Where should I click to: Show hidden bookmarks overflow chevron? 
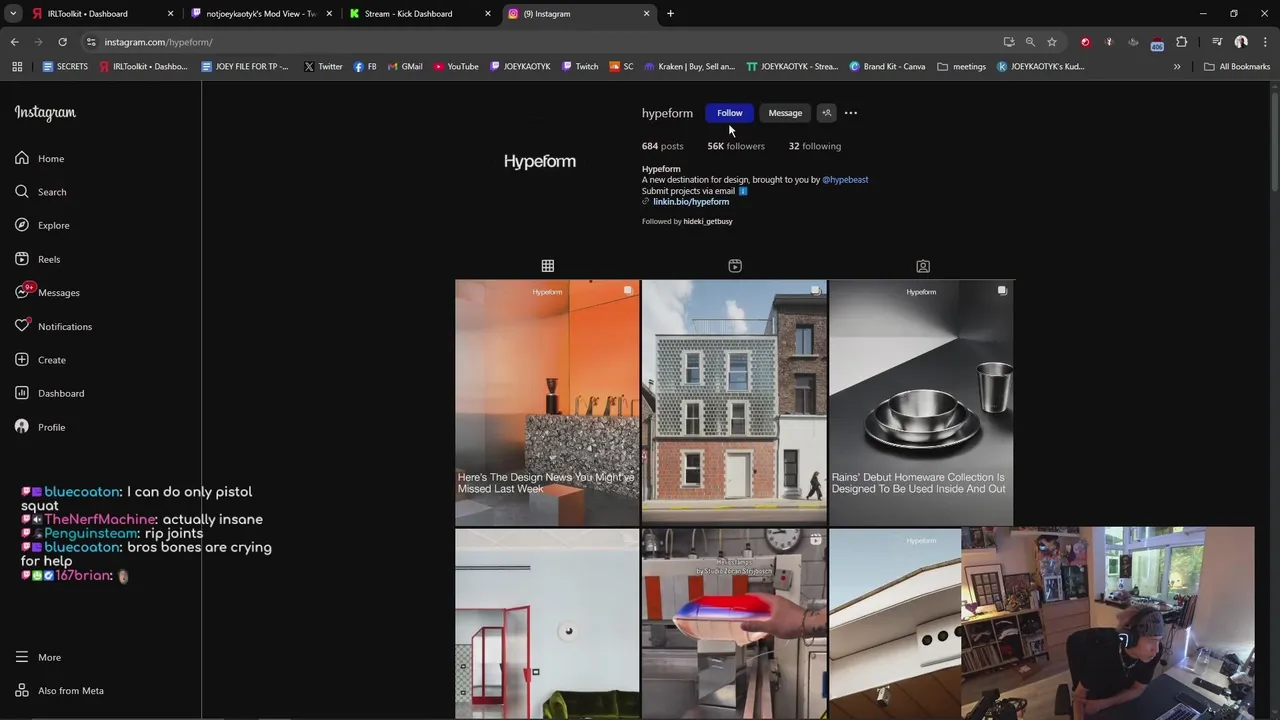pyautogui.click(x=1177, y=66)
